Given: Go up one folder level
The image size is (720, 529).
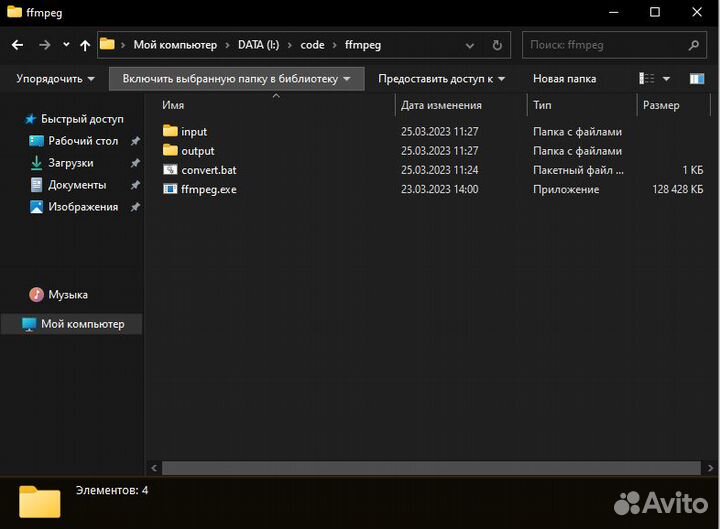Looking at the screenshot, I should pos(84,45).
